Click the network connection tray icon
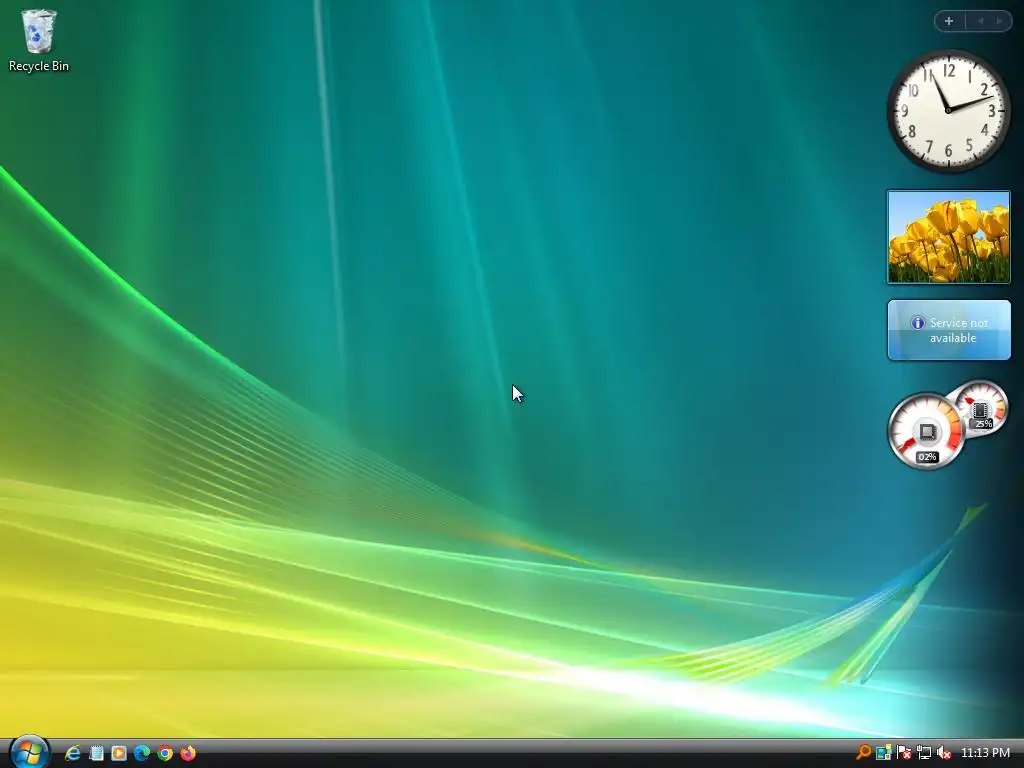This screenshot has width=1024, height=768. click(923, 753)
